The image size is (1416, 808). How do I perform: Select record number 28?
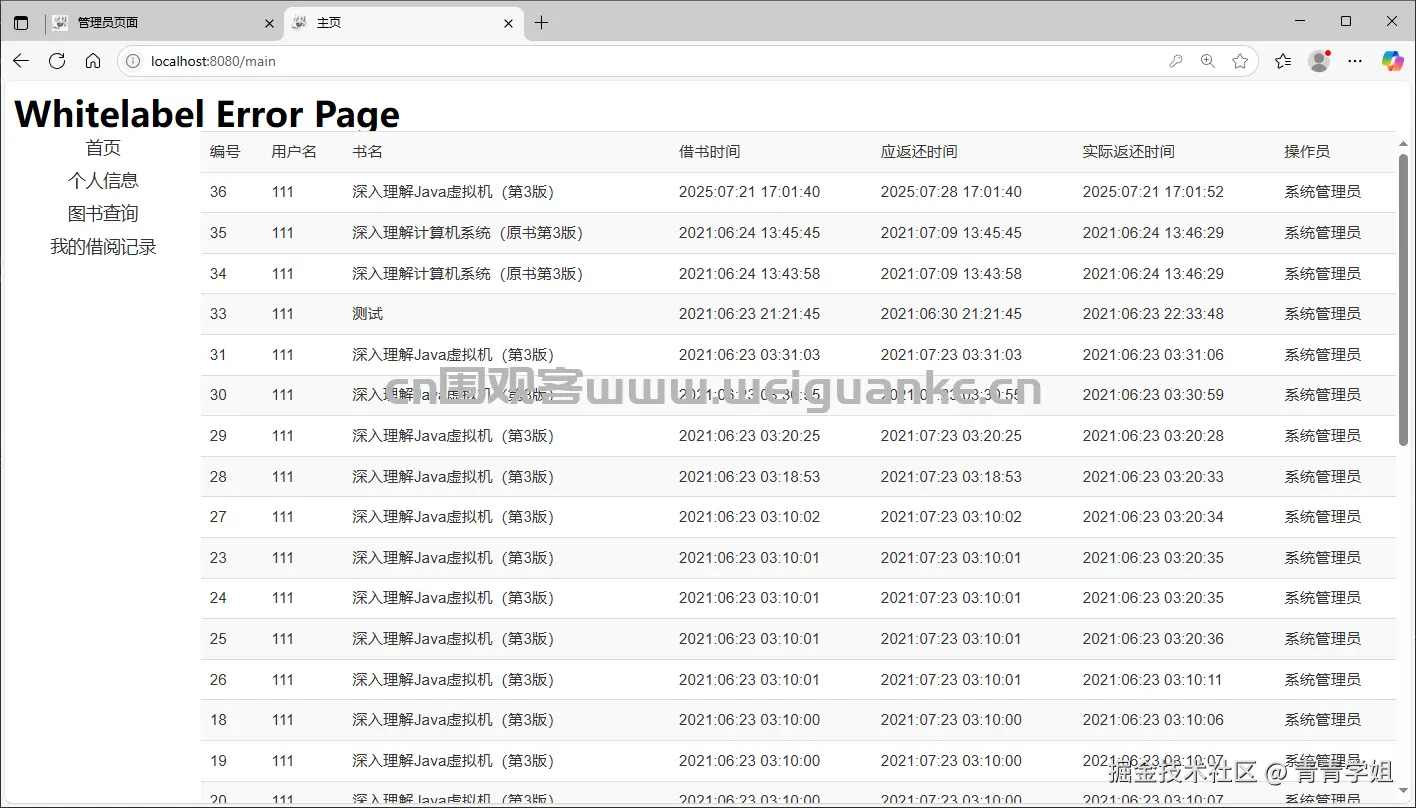pos(218,477)
